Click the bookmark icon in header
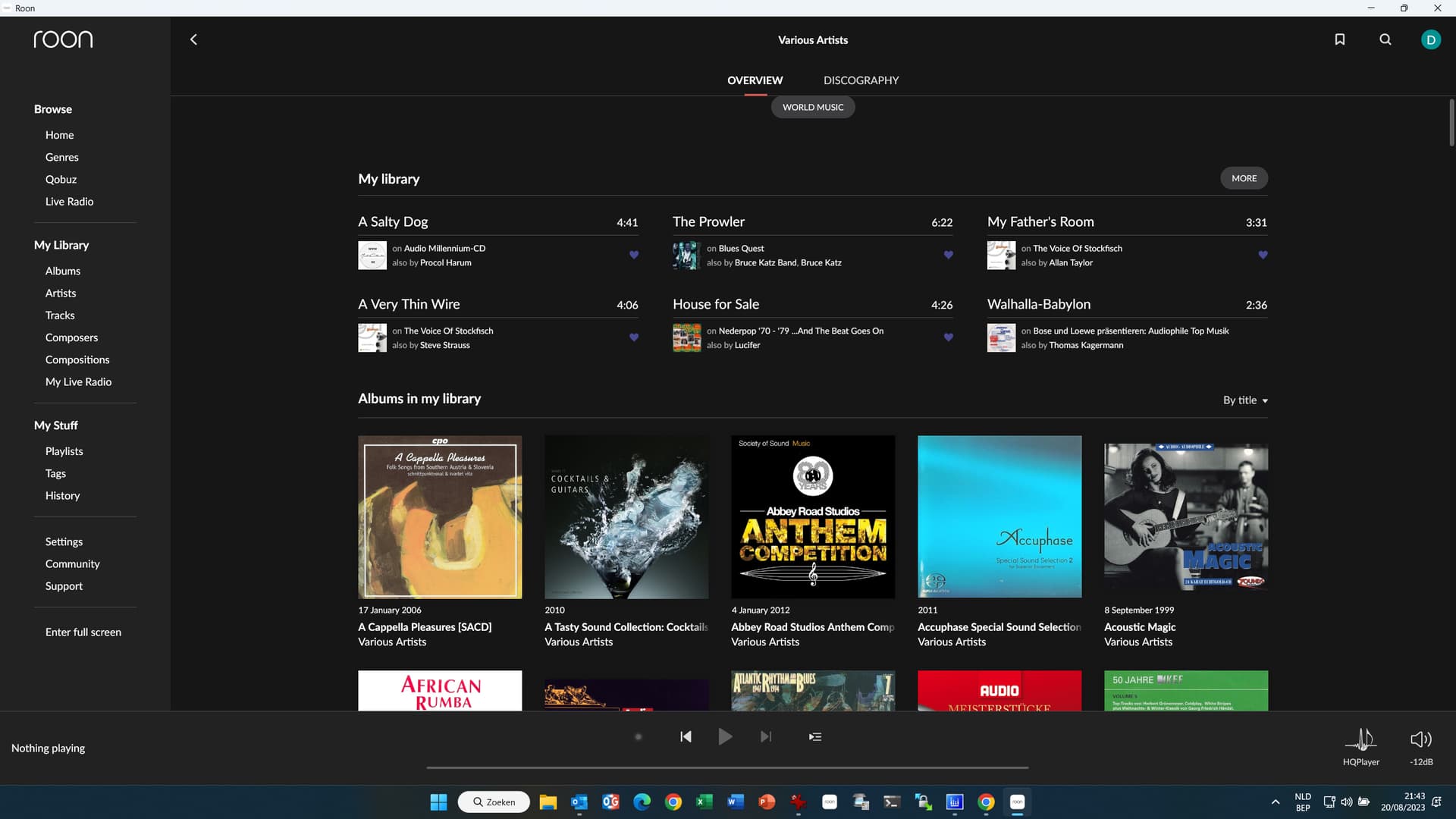The image size is (1456, 819). (x=1339, y=39)
